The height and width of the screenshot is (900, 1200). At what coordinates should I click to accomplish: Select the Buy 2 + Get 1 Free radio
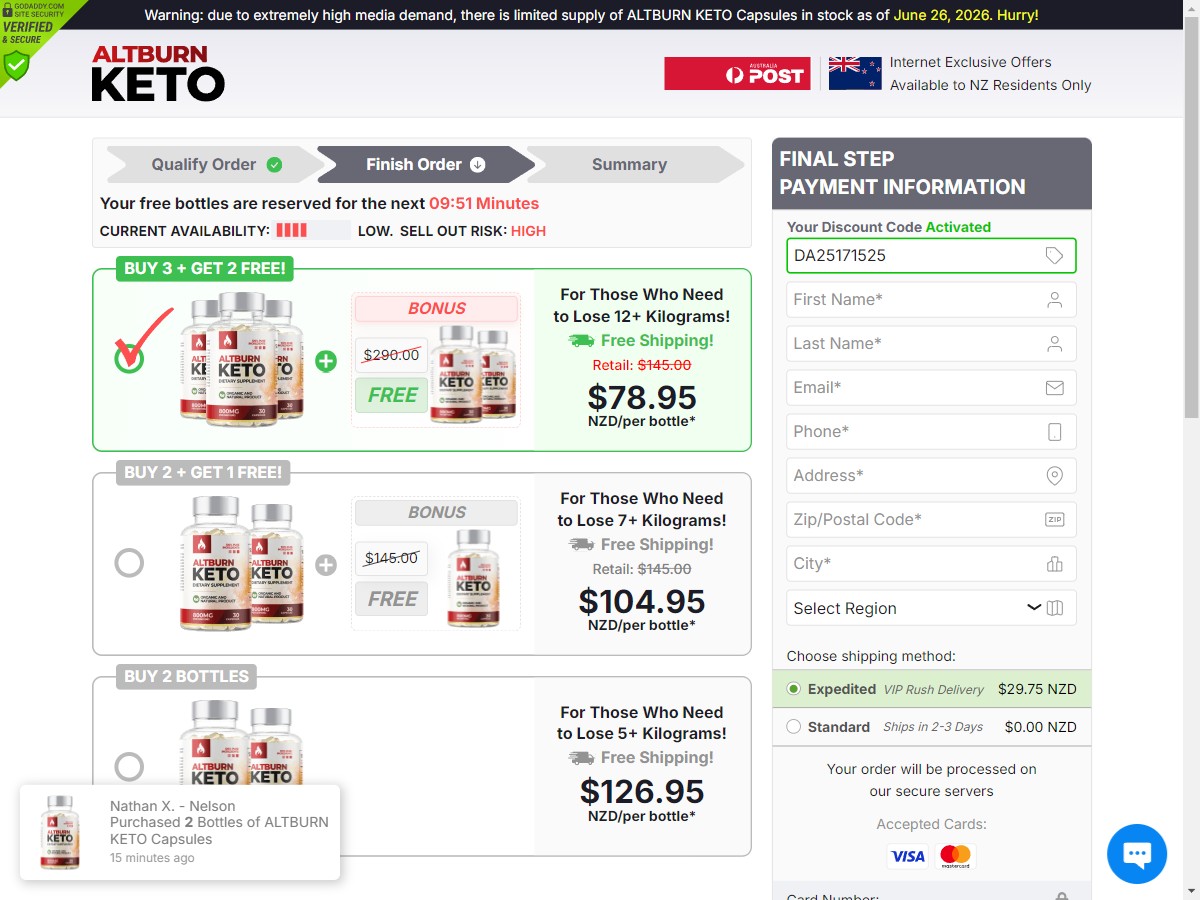[129, 563]
